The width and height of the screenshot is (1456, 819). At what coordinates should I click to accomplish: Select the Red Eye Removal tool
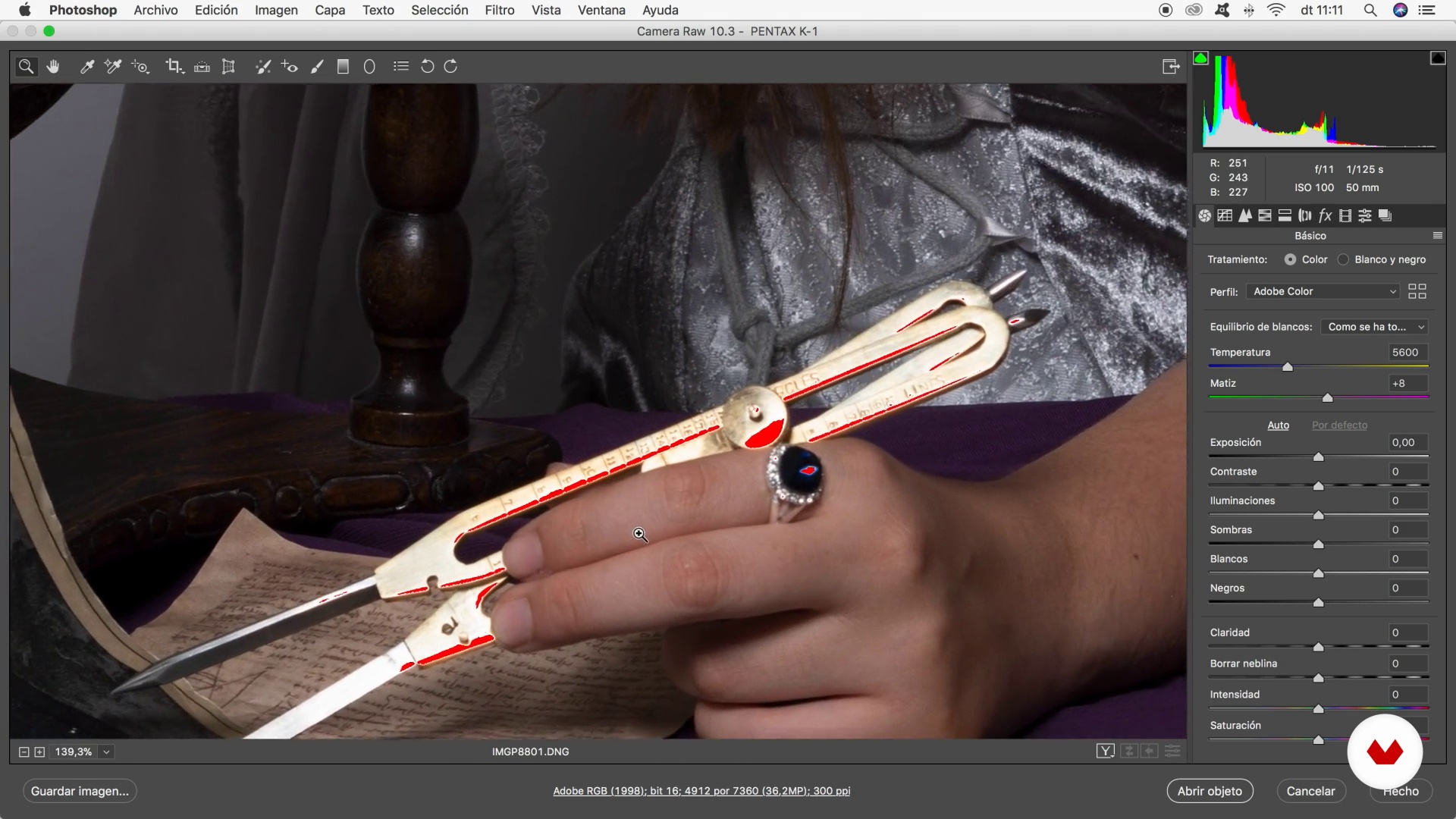(x=290, y=67)
